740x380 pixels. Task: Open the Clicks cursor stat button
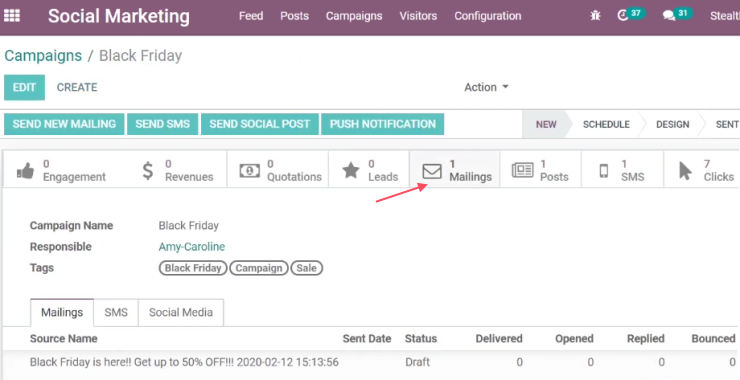[702, 170]
